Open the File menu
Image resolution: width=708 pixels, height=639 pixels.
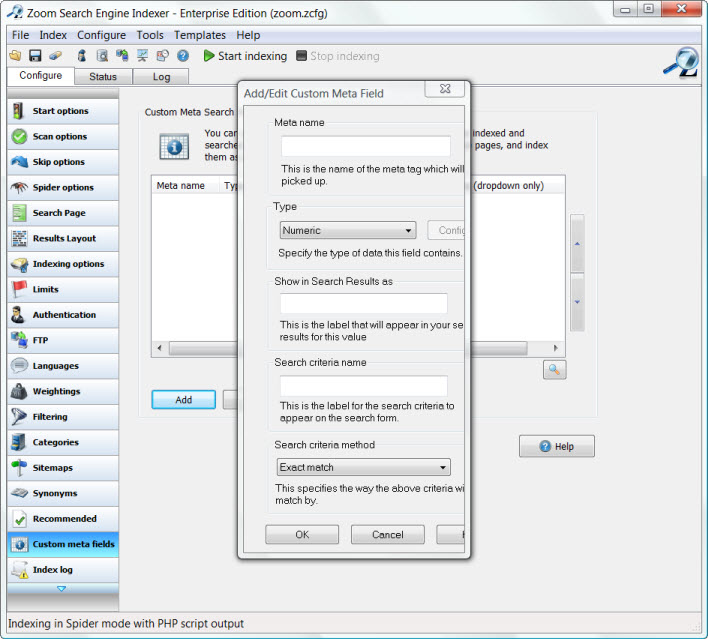[20, 35]
